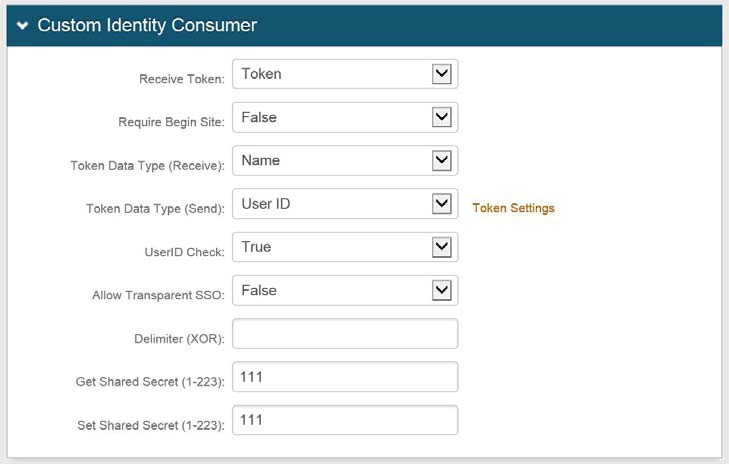729x464 pixels.
Task: Click into the Get Shared Secret field
Action: coord(345,377)
